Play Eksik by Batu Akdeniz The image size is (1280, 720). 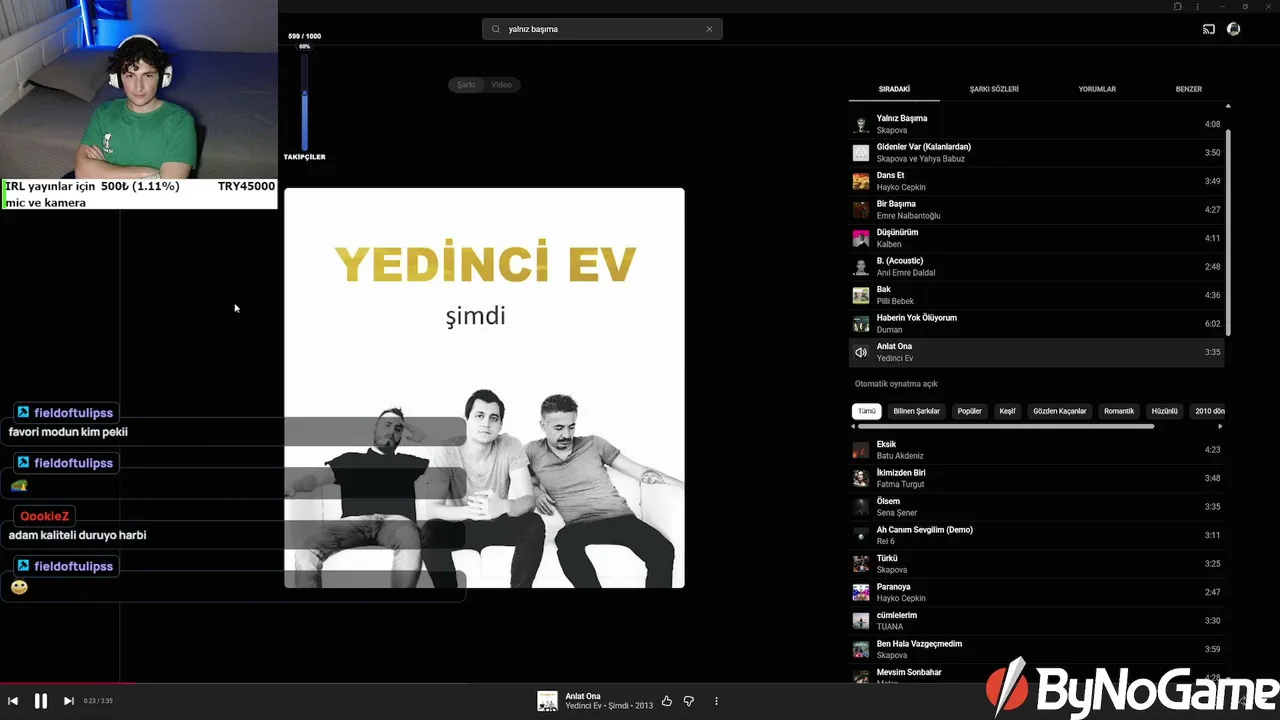1037,450
